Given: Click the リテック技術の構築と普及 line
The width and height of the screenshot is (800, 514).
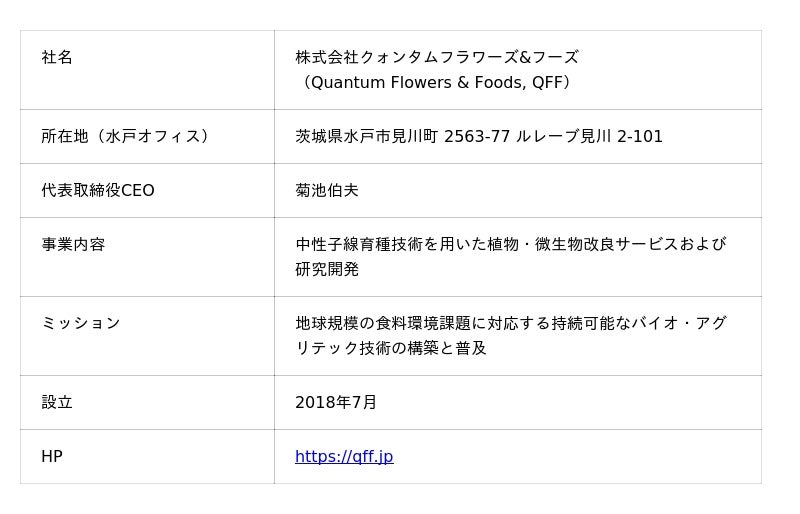Looking at the screenshot, I should (x=391, y=349).
